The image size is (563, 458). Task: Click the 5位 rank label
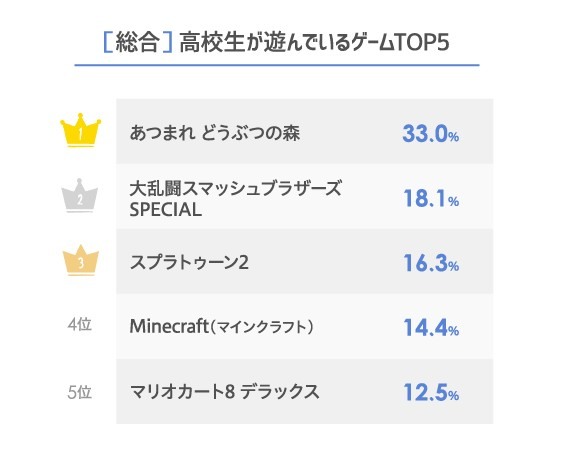coord(79,392)
